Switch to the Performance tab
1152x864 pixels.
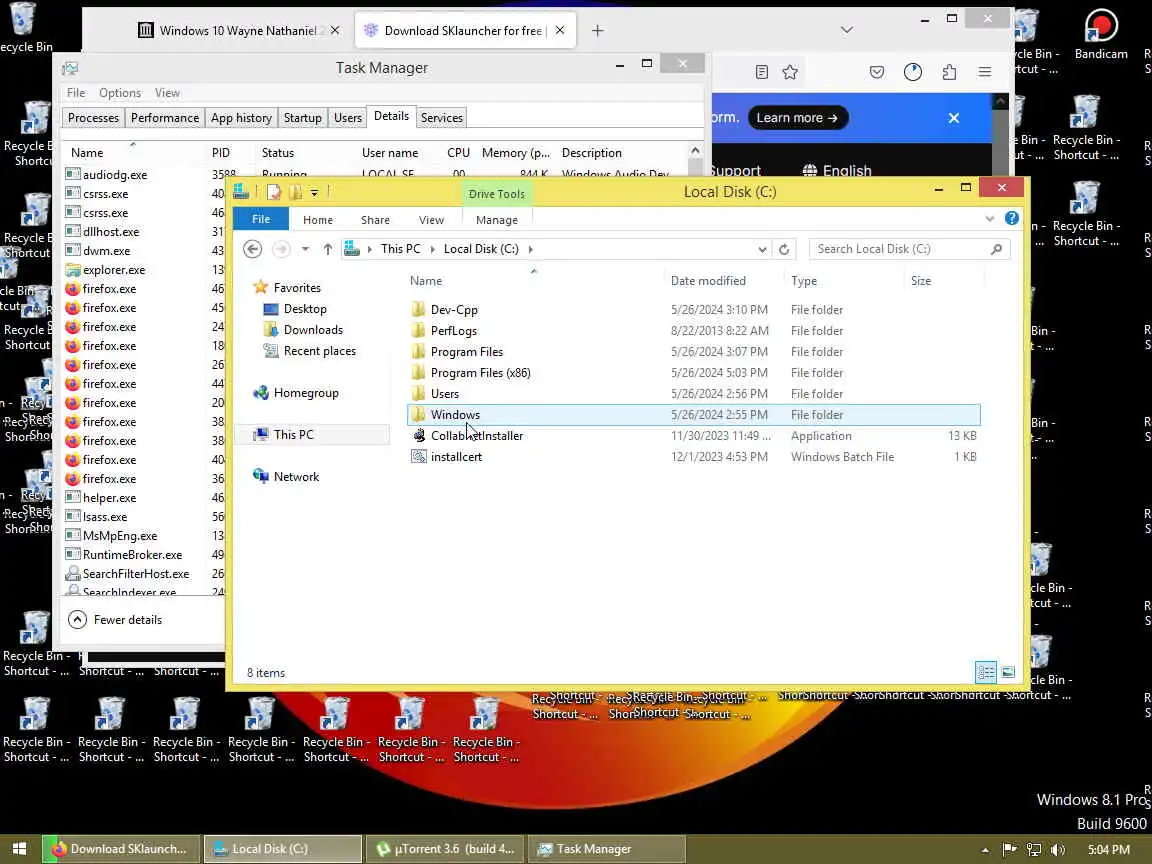point(165,118)
